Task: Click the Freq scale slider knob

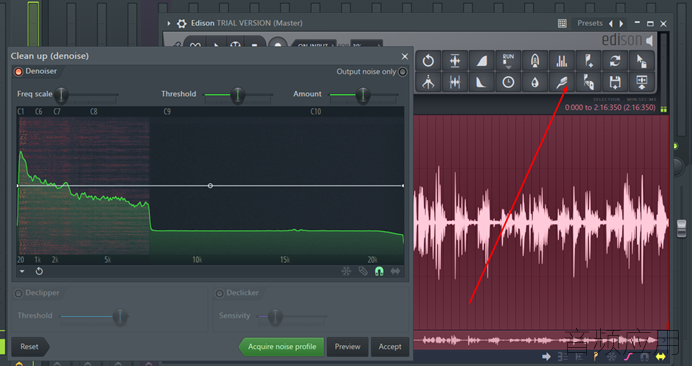Action: 61,94
